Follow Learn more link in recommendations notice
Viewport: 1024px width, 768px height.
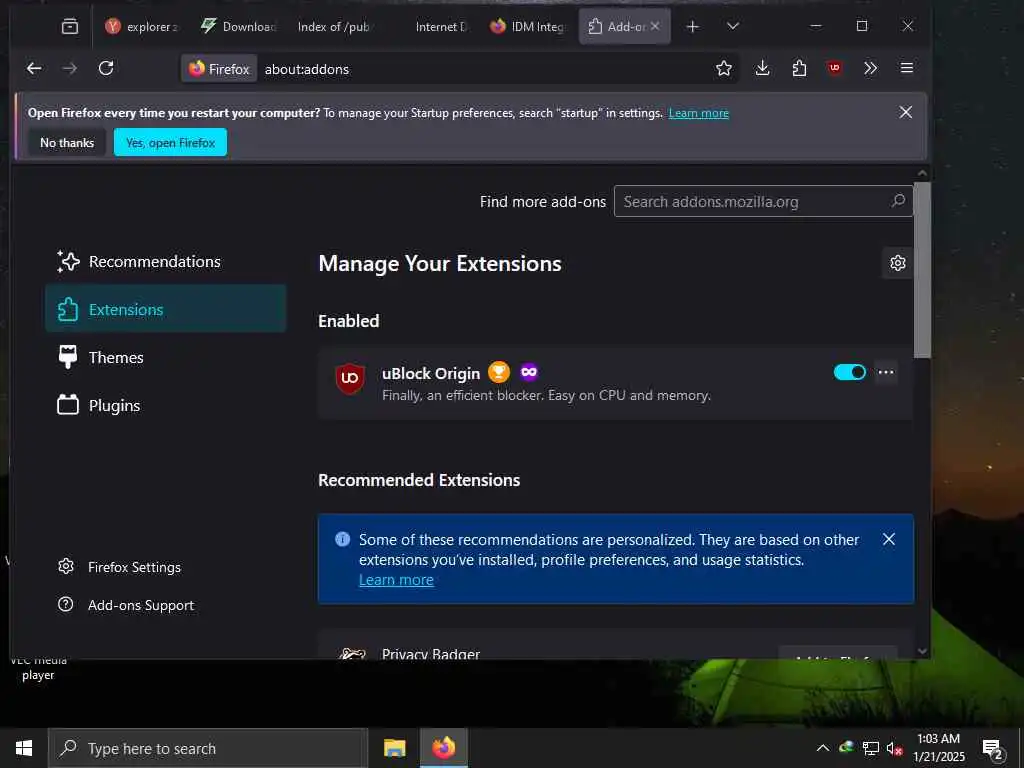point(396,580)
